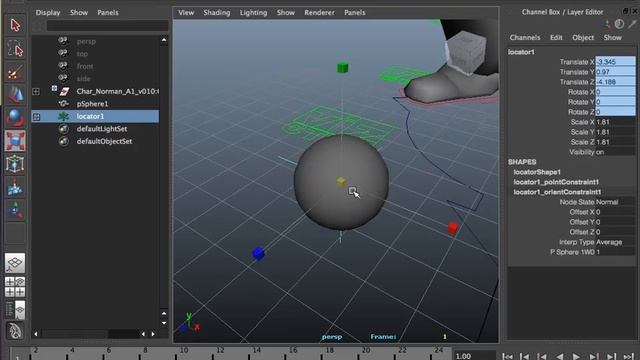Viewport: 640px width, 360px height.
Task: Click the Translate Y value field
Action: [x=615, y=72]
